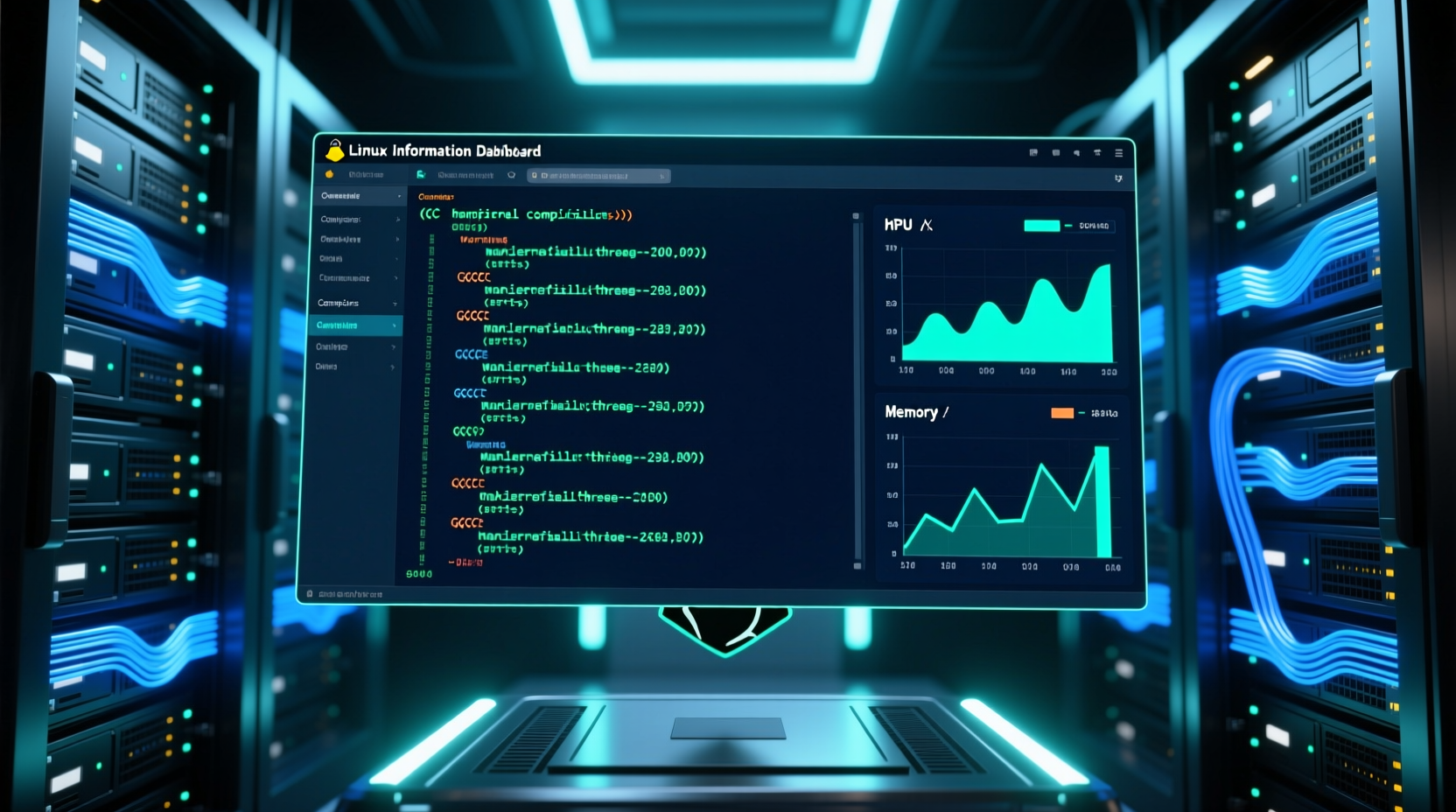Click the orange legend swatch in the Memory panel
The image size is (1456, 812).
1062,413
